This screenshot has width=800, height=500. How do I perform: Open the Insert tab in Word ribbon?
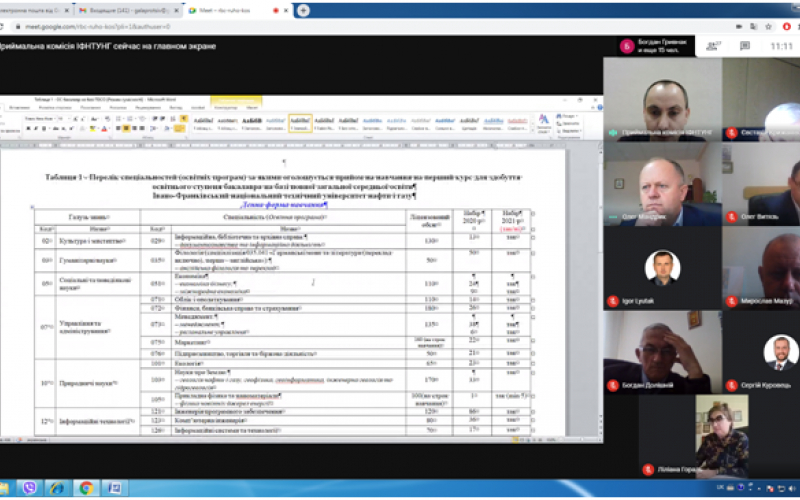point(19,108)
